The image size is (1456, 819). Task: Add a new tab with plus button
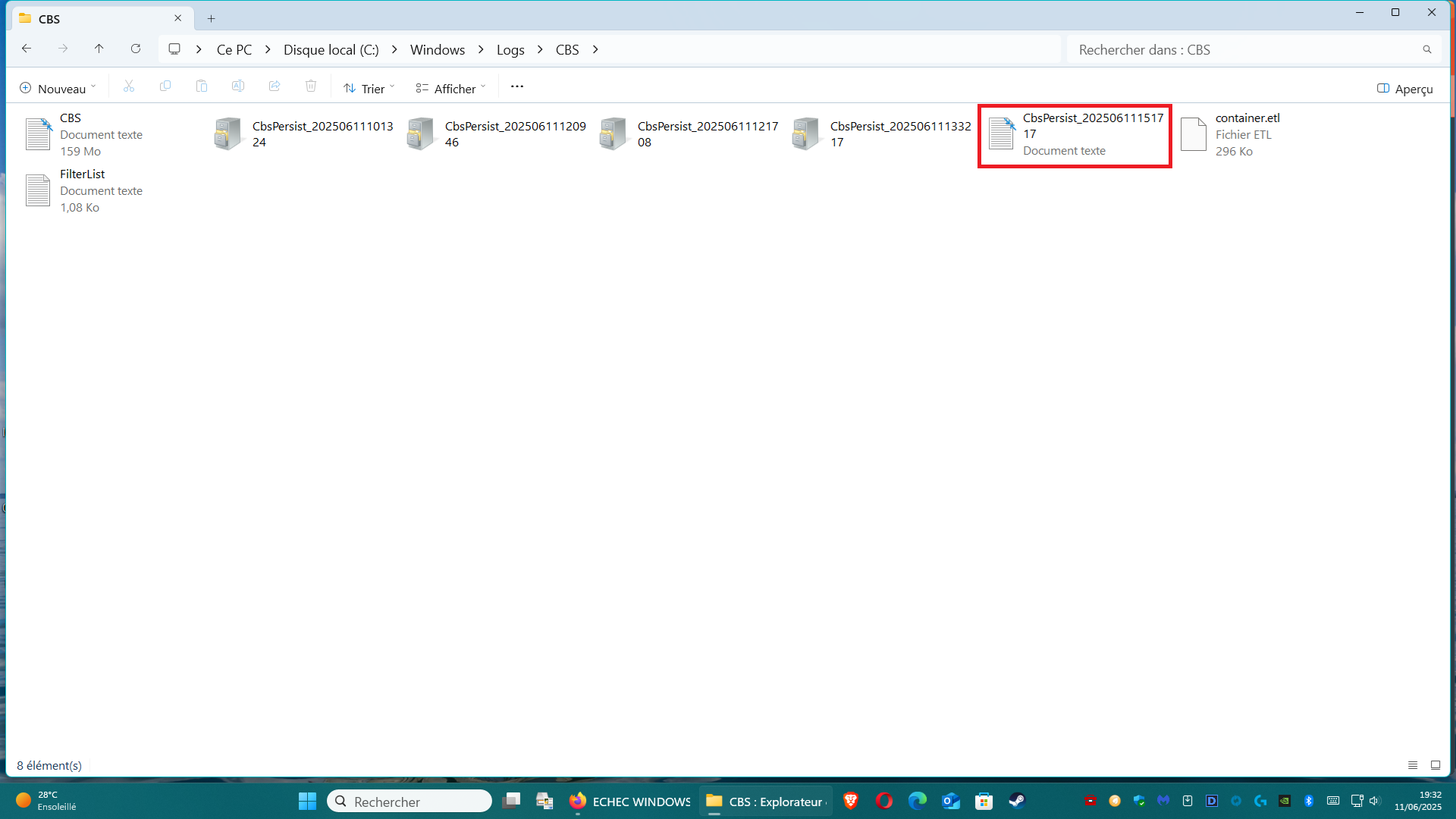pos(212,18)
